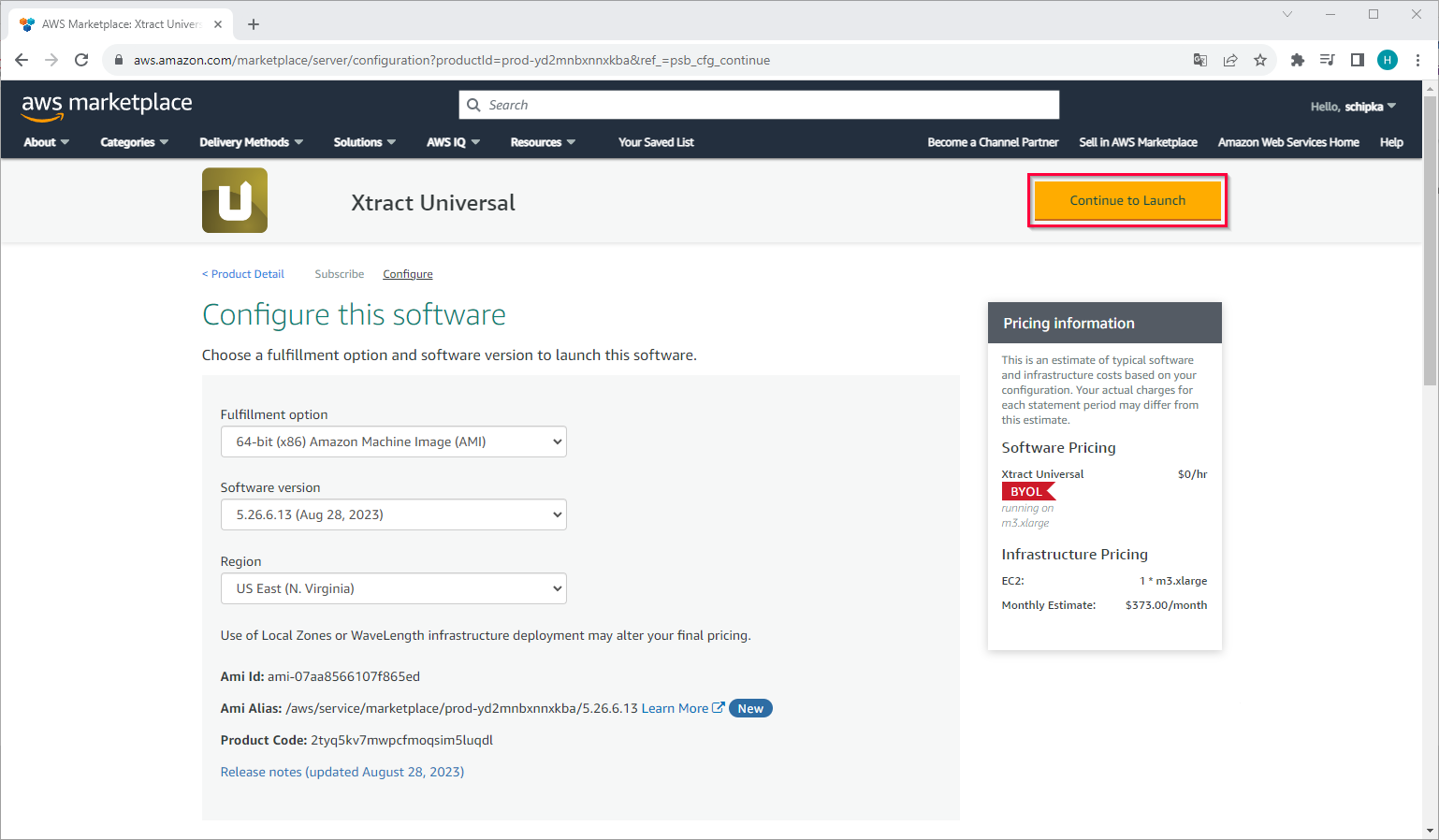The height and width of the screenshot is (840, 1439).
Task: Expand the Solutions menu
Action: pos(365,142)
